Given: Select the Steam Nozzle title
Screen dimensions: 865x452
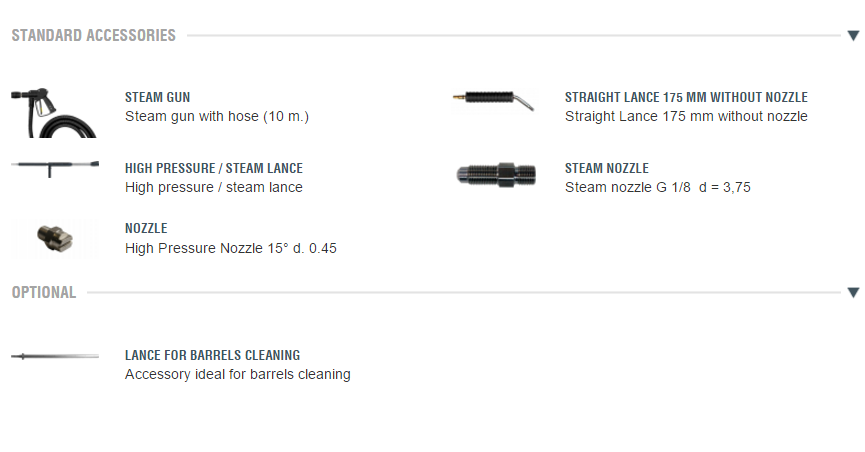Looking at the screenshot, I should (x=607, y=169).
